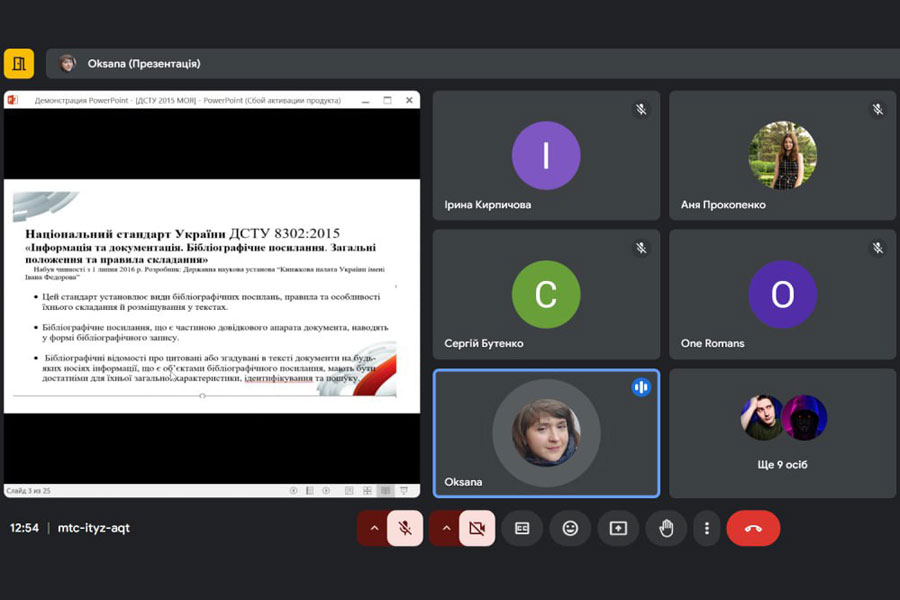Click the yellow meeting icon in top-left corner
Screen dimensions: 900x600
point(19,63)
